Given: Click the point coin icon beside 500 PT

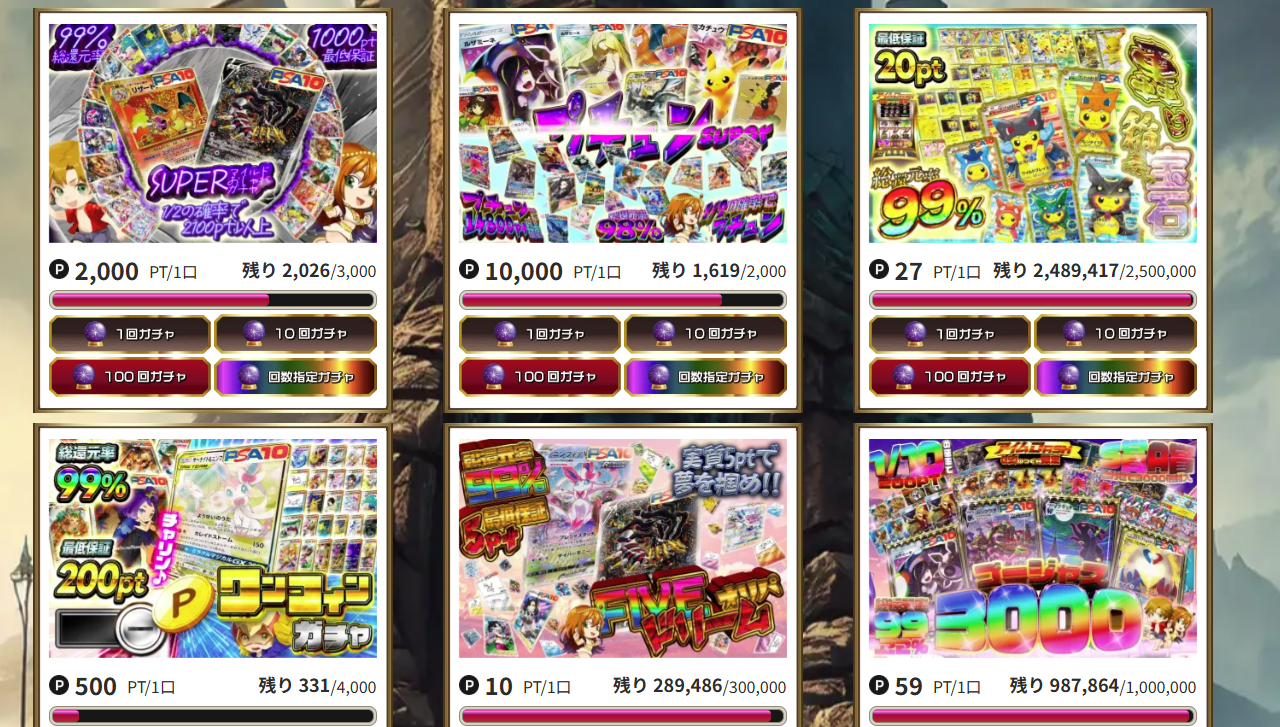Looking at the screenshot, I should click(59, 685).
